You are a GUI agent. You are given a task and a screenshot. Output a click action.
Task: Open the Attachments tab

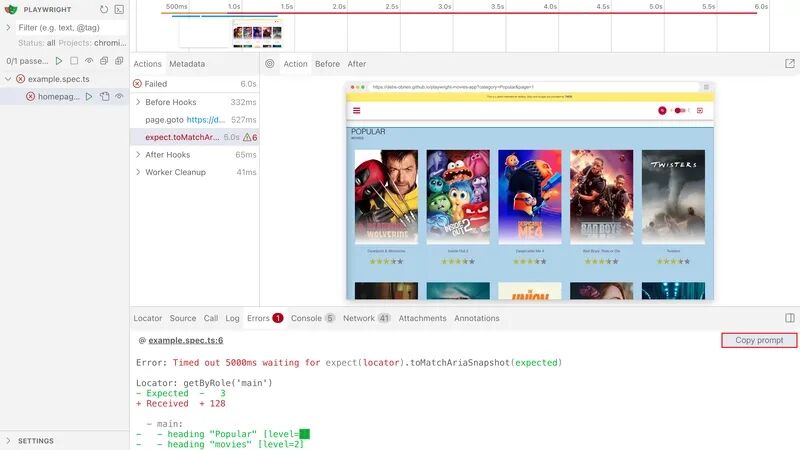tap(422, 318)
